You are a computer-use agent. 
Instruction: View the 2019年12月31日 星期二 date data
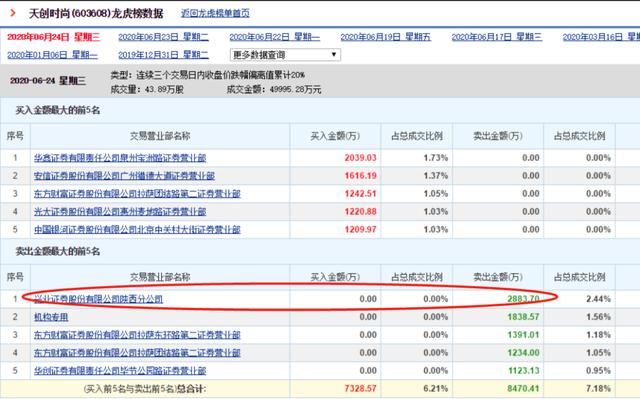[163, 55]
